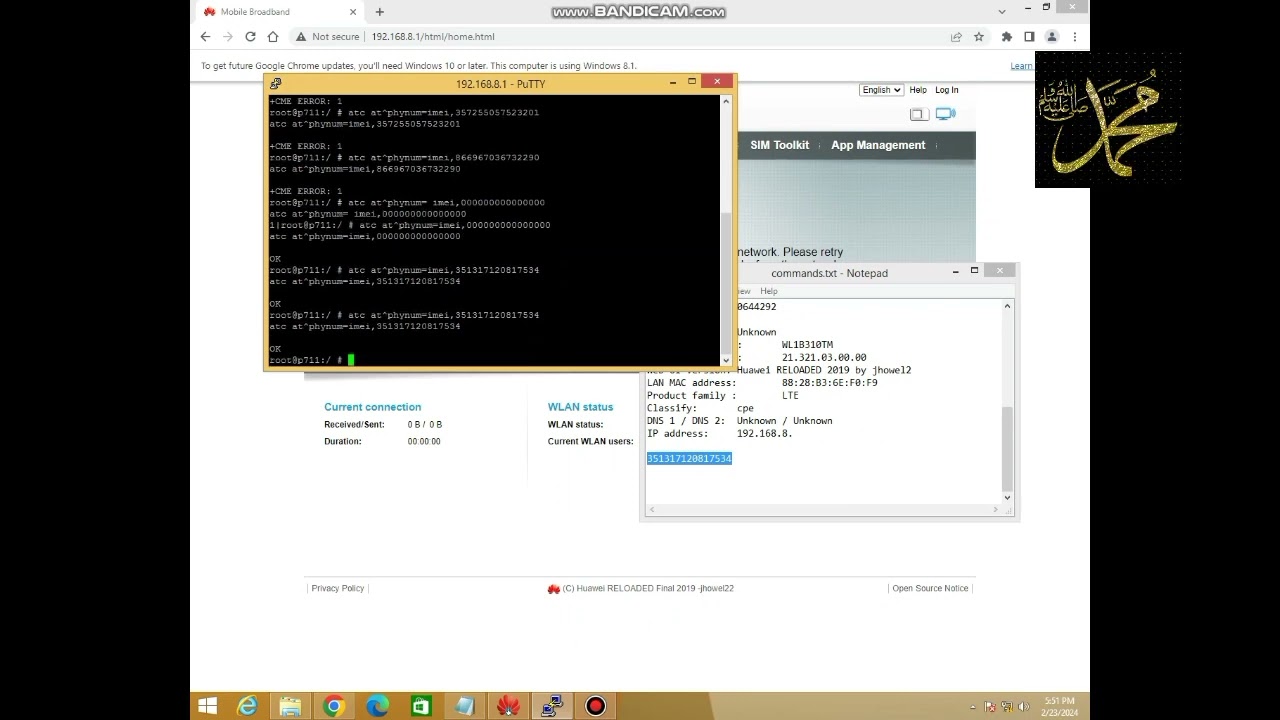Open Huawei app on taskbar
This screenshot has height=720, width=1280.
point(508,706)
